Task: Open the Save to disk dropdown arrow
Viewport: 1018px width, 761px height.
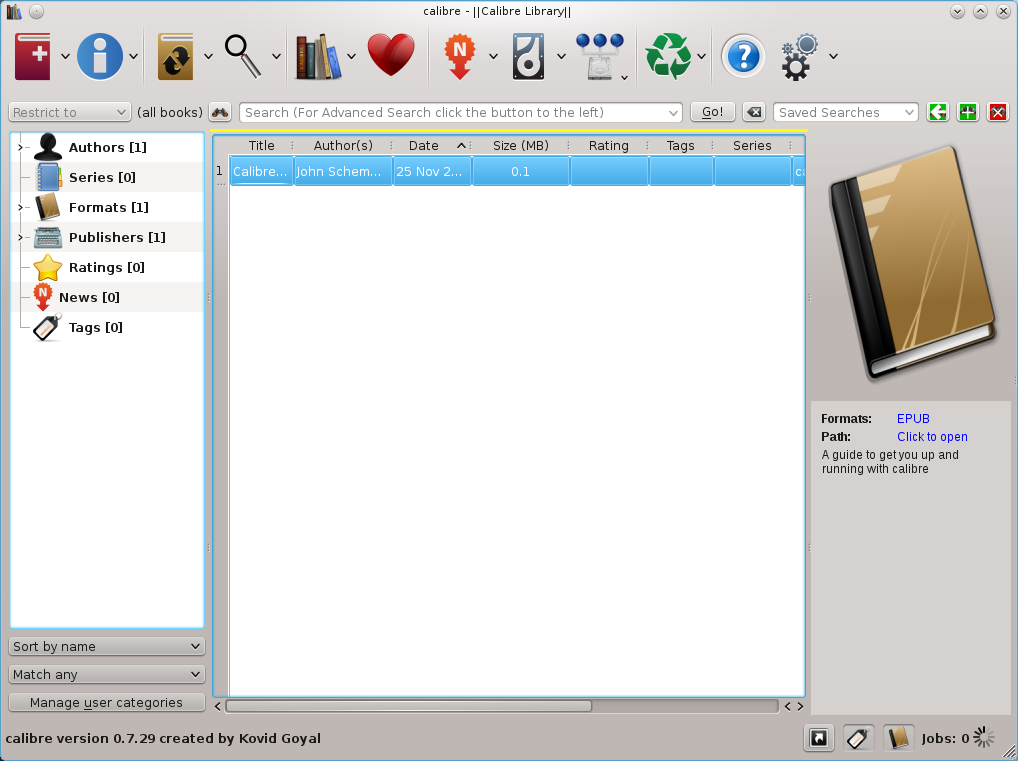Action: pyautogui.click(x=561, y=56)
